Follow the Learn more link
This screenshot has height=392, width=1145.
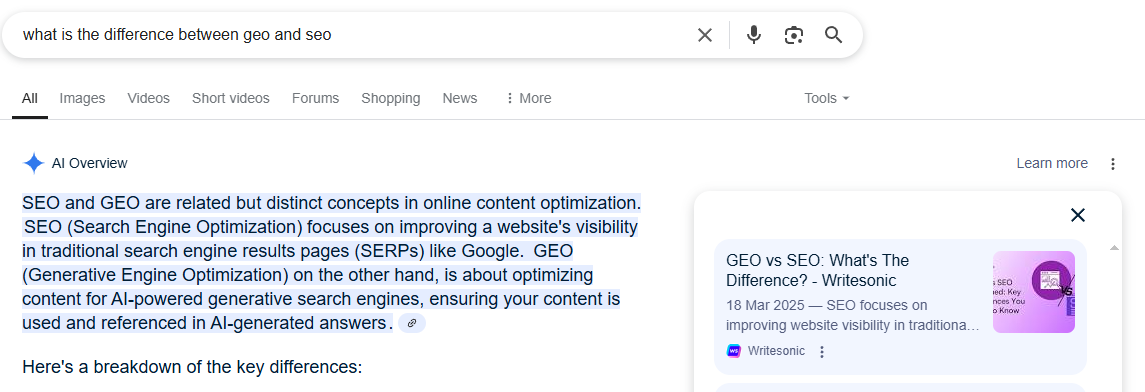pos(1052,164)
